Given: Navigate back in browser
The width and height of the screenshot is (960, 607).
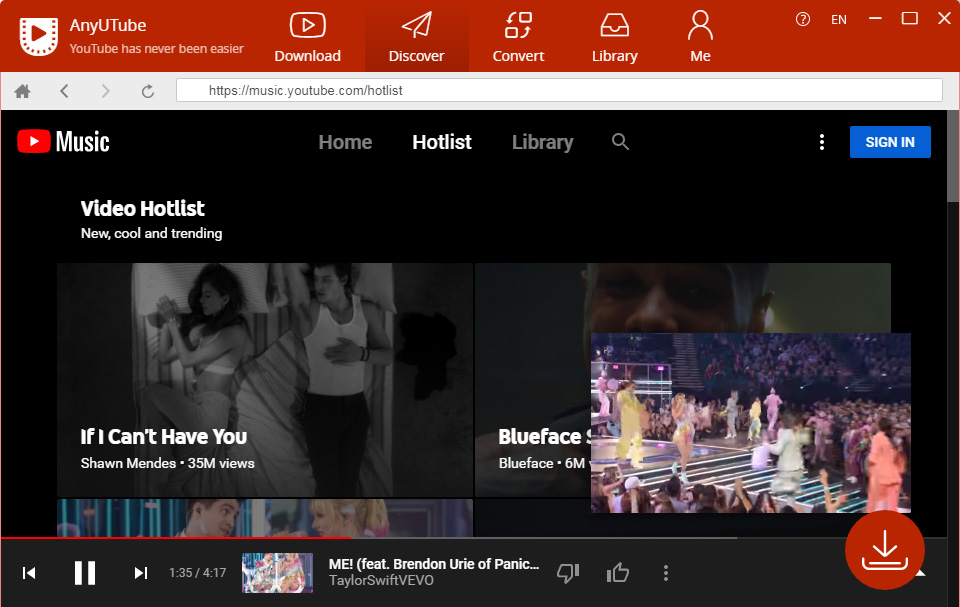Looking at the screenshot, I should tap(64, 91).
